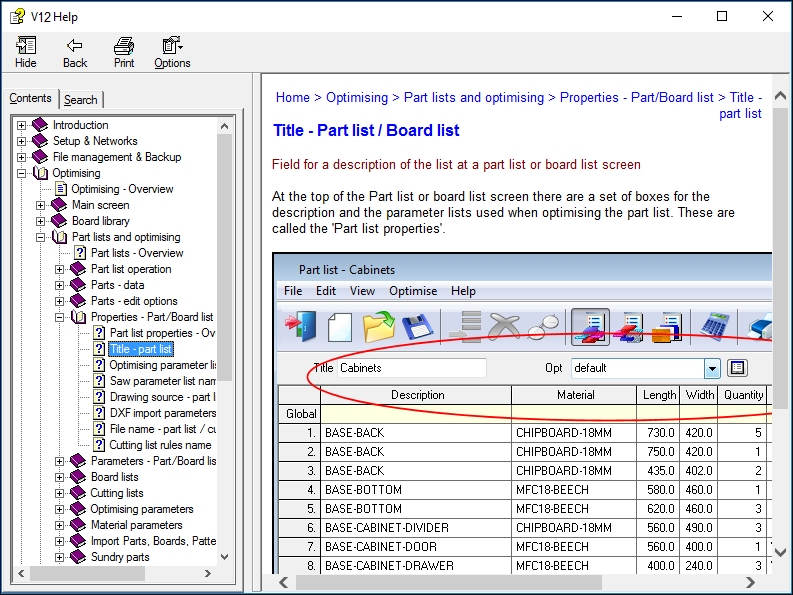Expand the Cutting lists node
The height and width of the screenshot is (595, 793).
point(60,493)
